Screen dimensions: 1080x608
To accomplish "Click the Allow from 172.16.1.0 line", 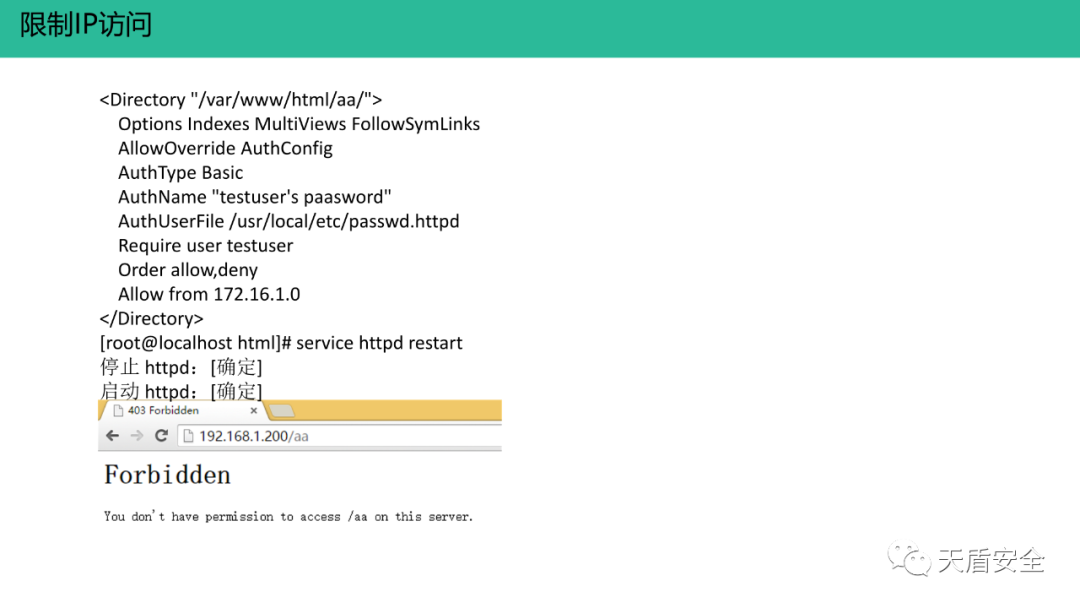I will coord(209,294).
